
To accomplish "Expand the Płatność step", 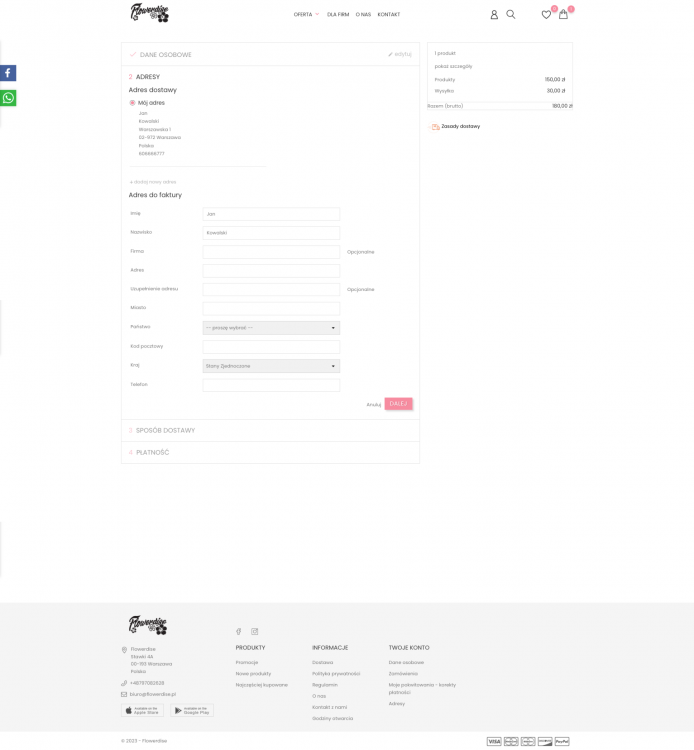I will (270, 452).
